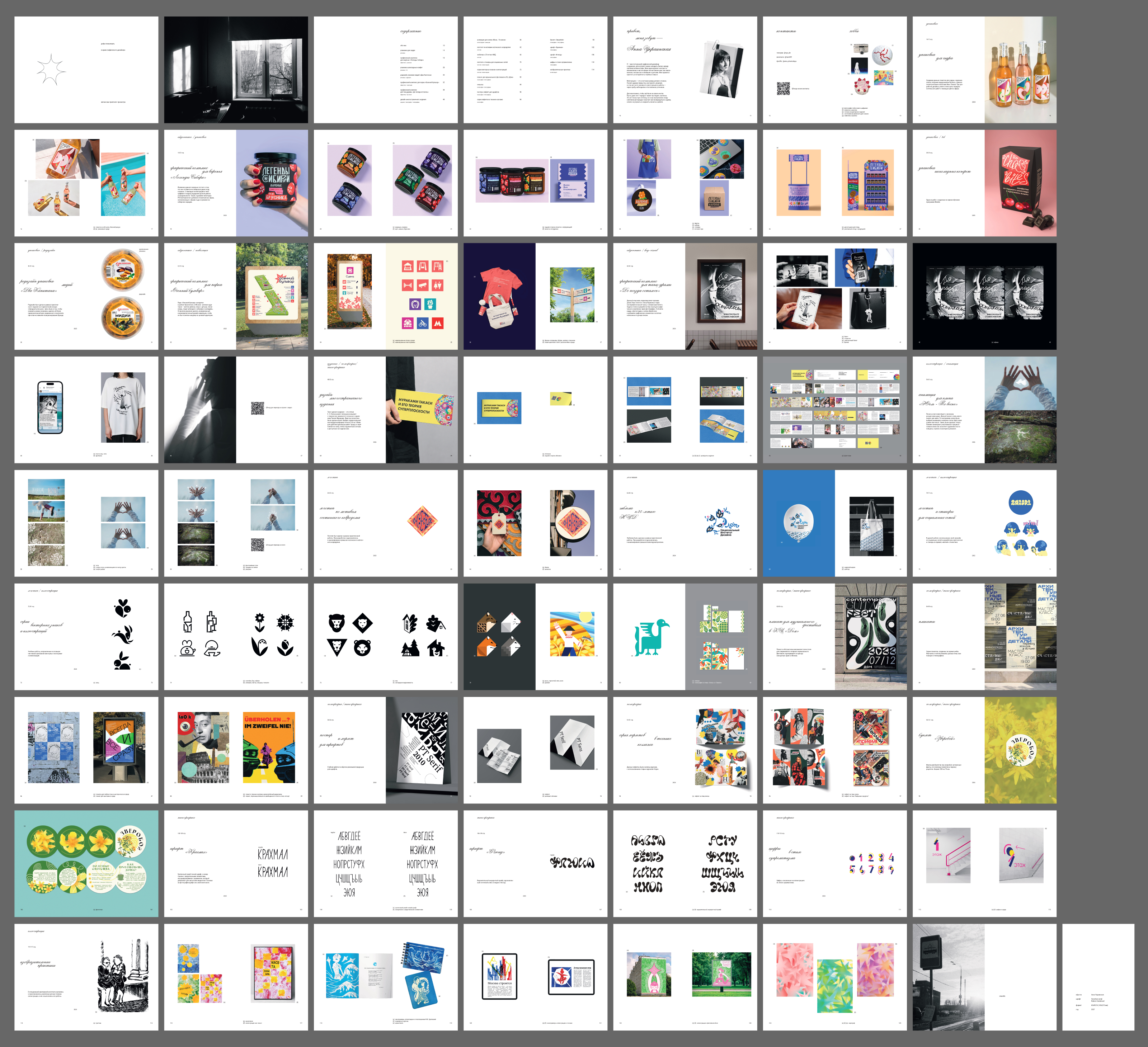Select the teal spread with round green labels
This screenshot has width=1148, height=1047.
coord(86,864)
